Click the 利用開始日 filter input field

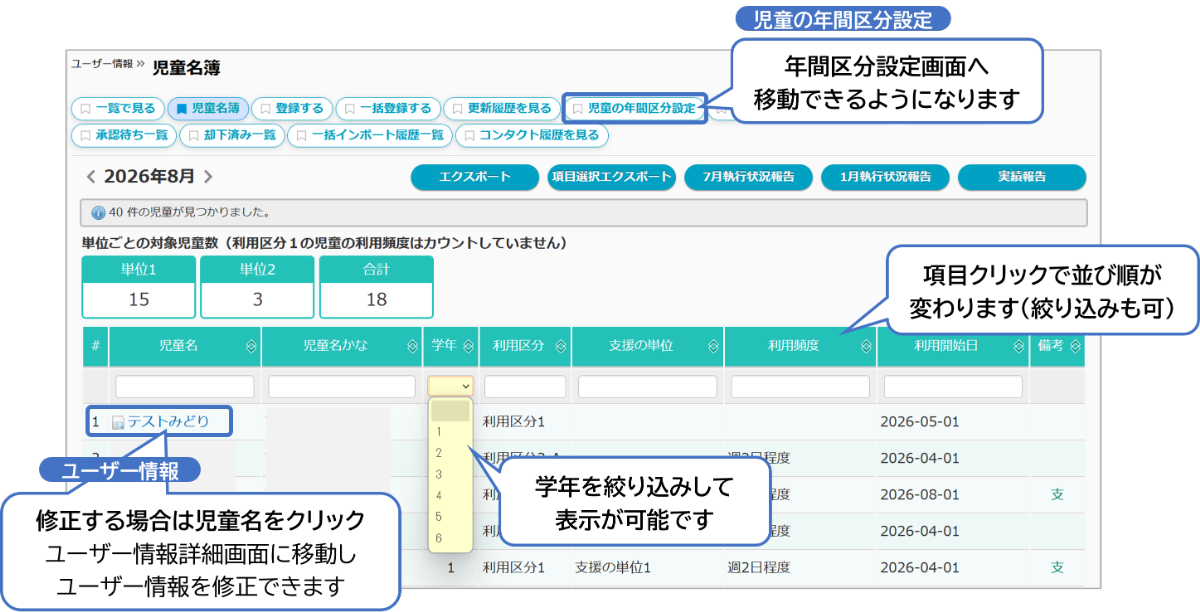[953, 386]
